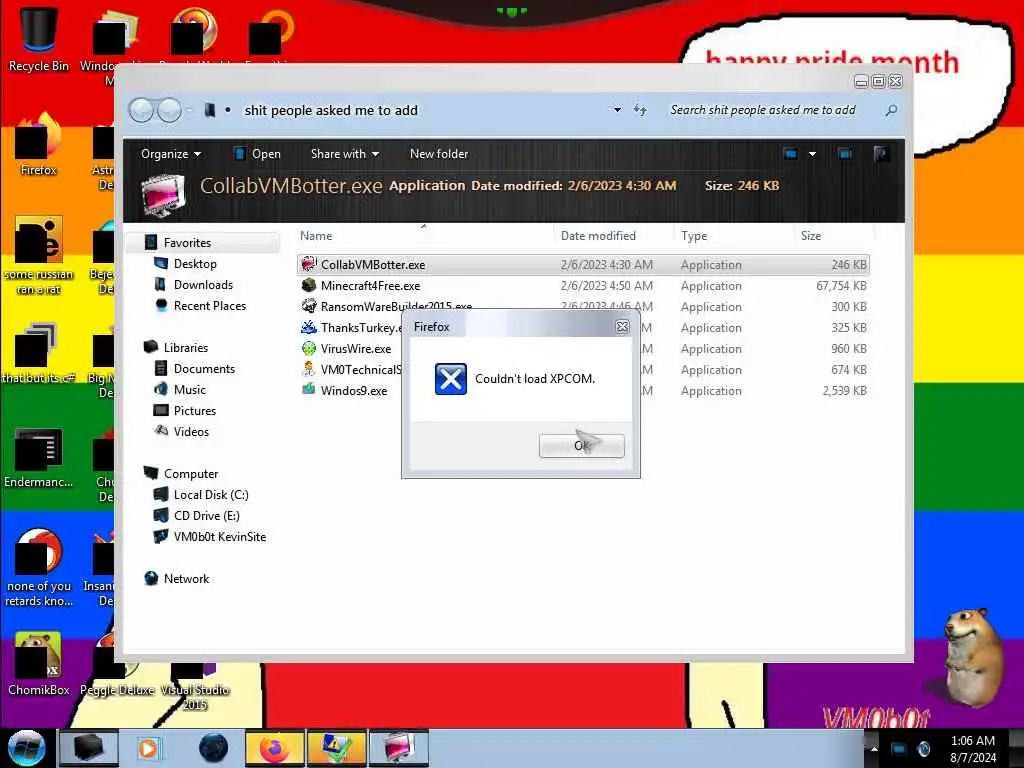Open Videos library
Screen dimensions: 1024x768
(191, 432)
